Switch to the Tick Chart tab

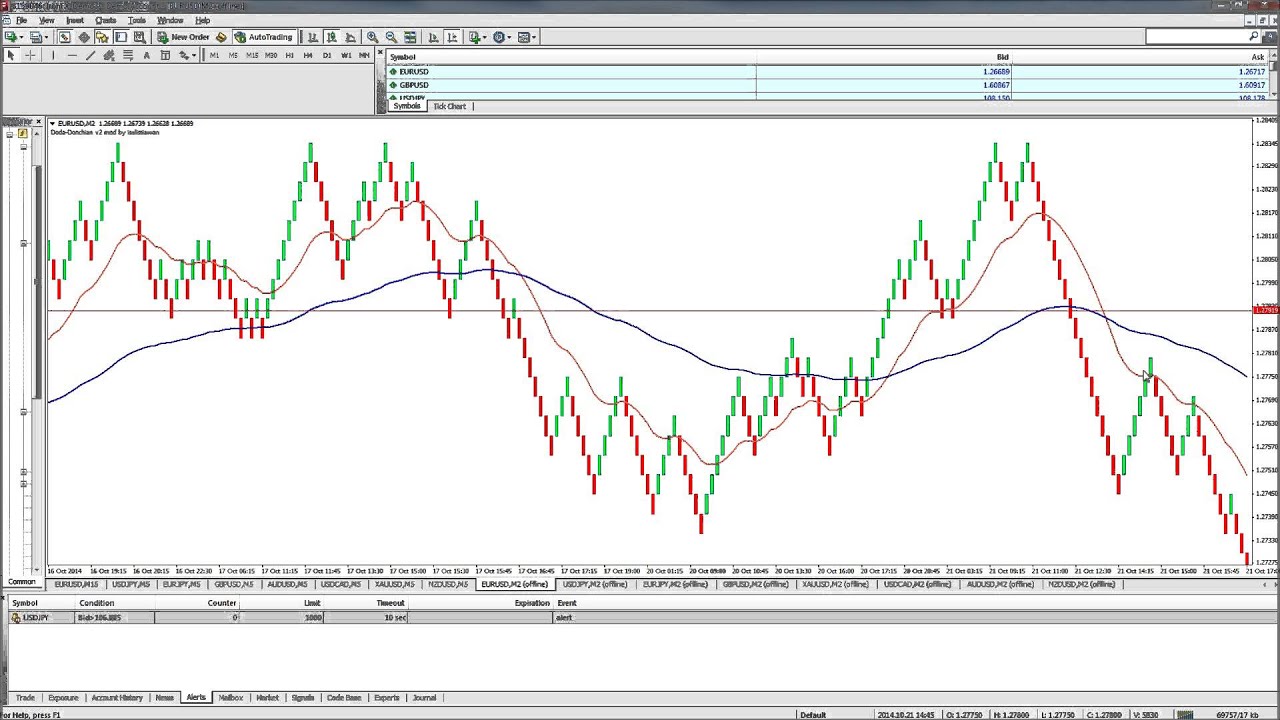(x=449, y=106)
